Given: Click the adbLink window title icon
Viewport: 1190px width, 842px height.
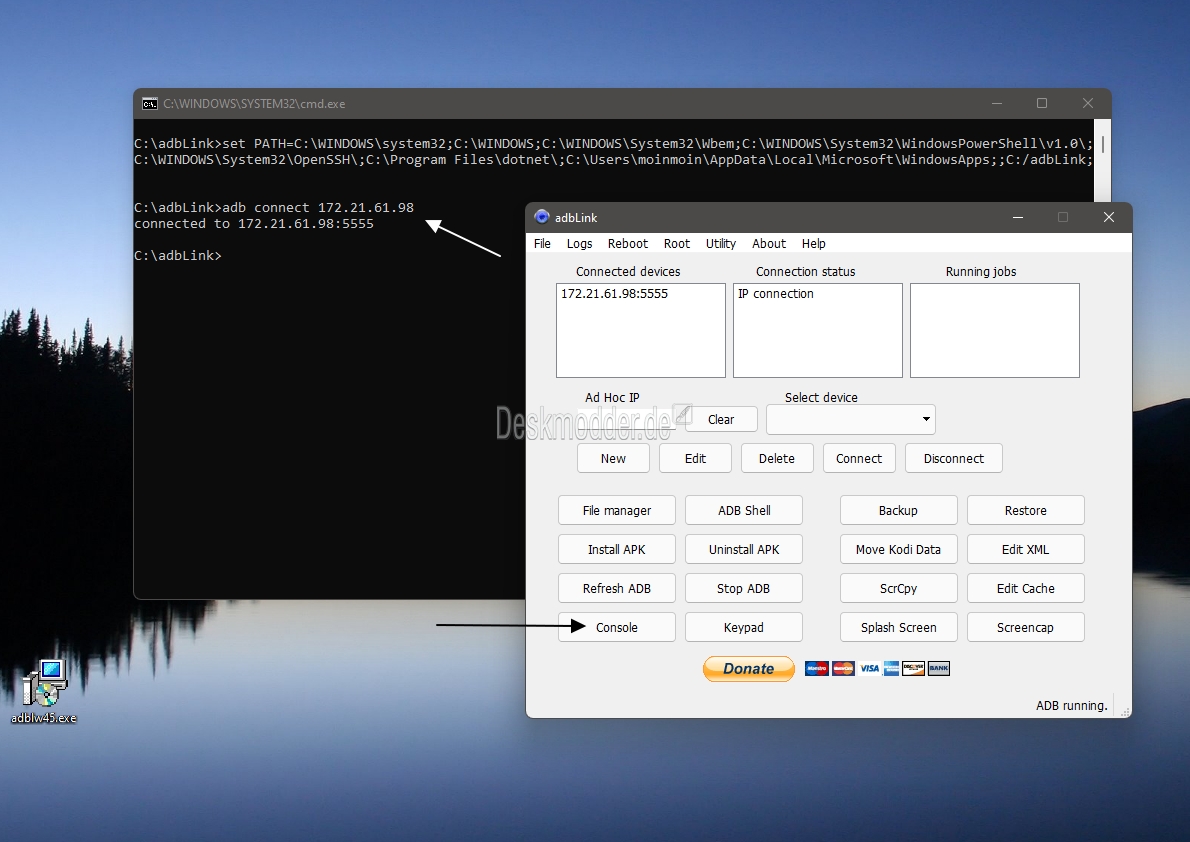Looking at the screenshot, I should click(x=541, y=217).
